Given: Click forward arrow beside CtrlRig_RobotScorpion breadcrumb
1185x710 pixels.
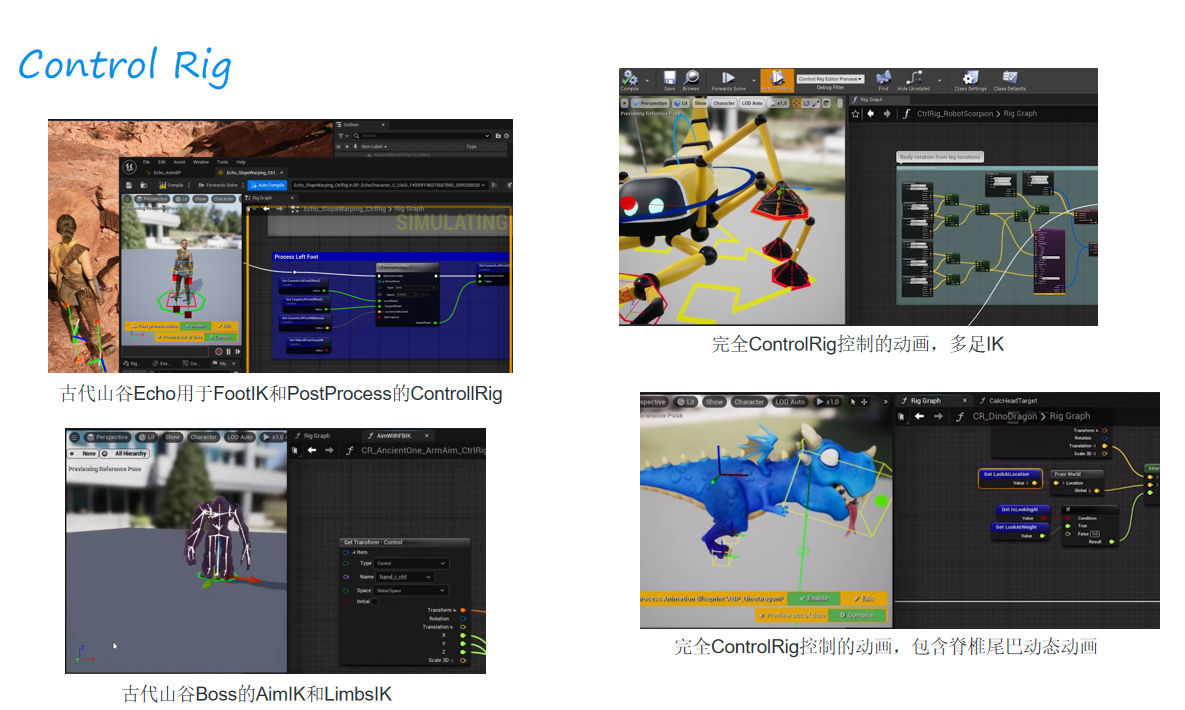Looking at the screenshot, I should tap(887, 114).
